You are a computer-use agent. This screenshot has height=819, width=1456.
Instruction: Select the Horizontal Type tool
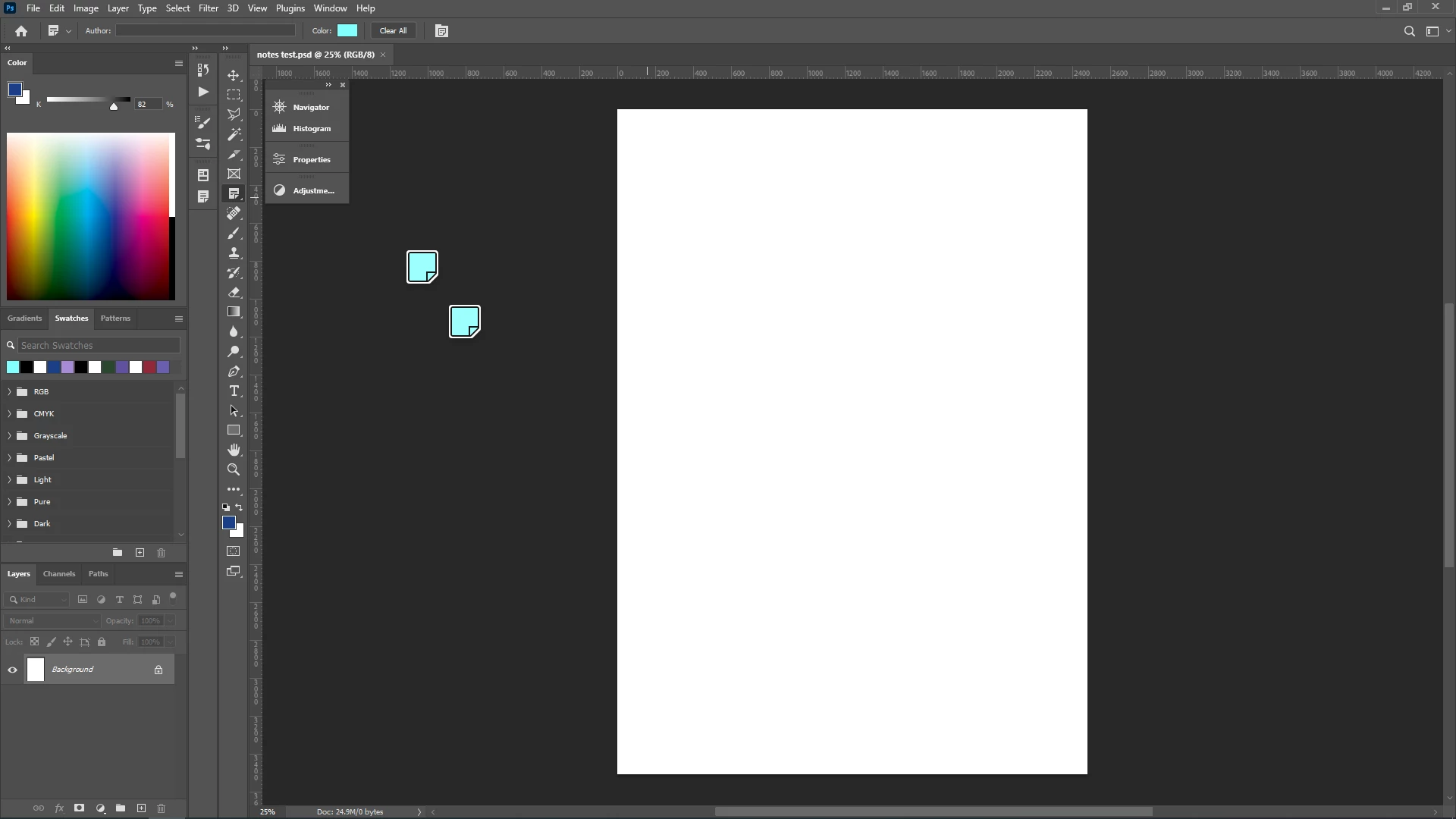[234, 391]
